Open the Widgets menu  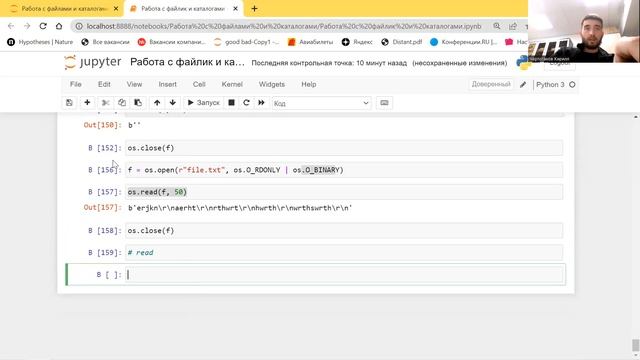pyautogui.click(x=271, y=84)
